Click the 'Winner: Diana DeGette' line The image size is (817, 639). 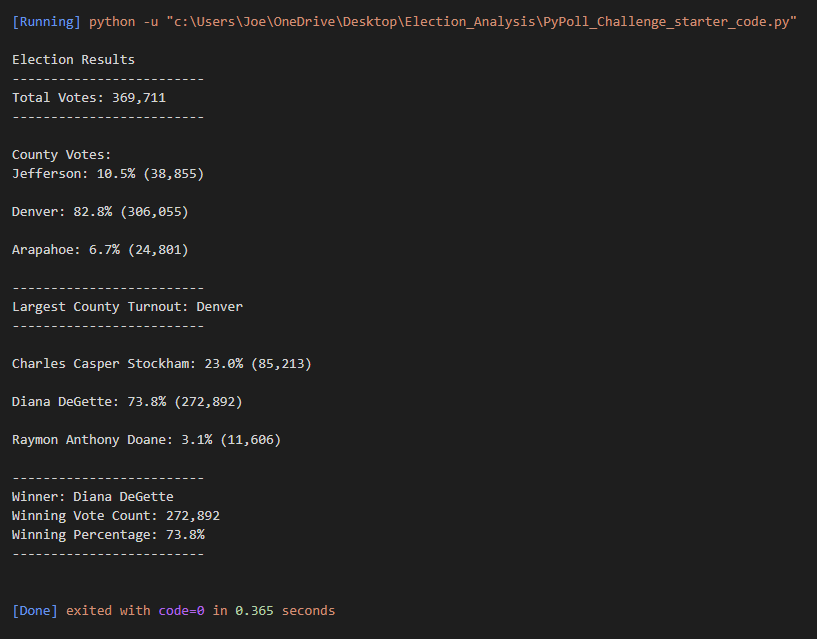point(93,497)
